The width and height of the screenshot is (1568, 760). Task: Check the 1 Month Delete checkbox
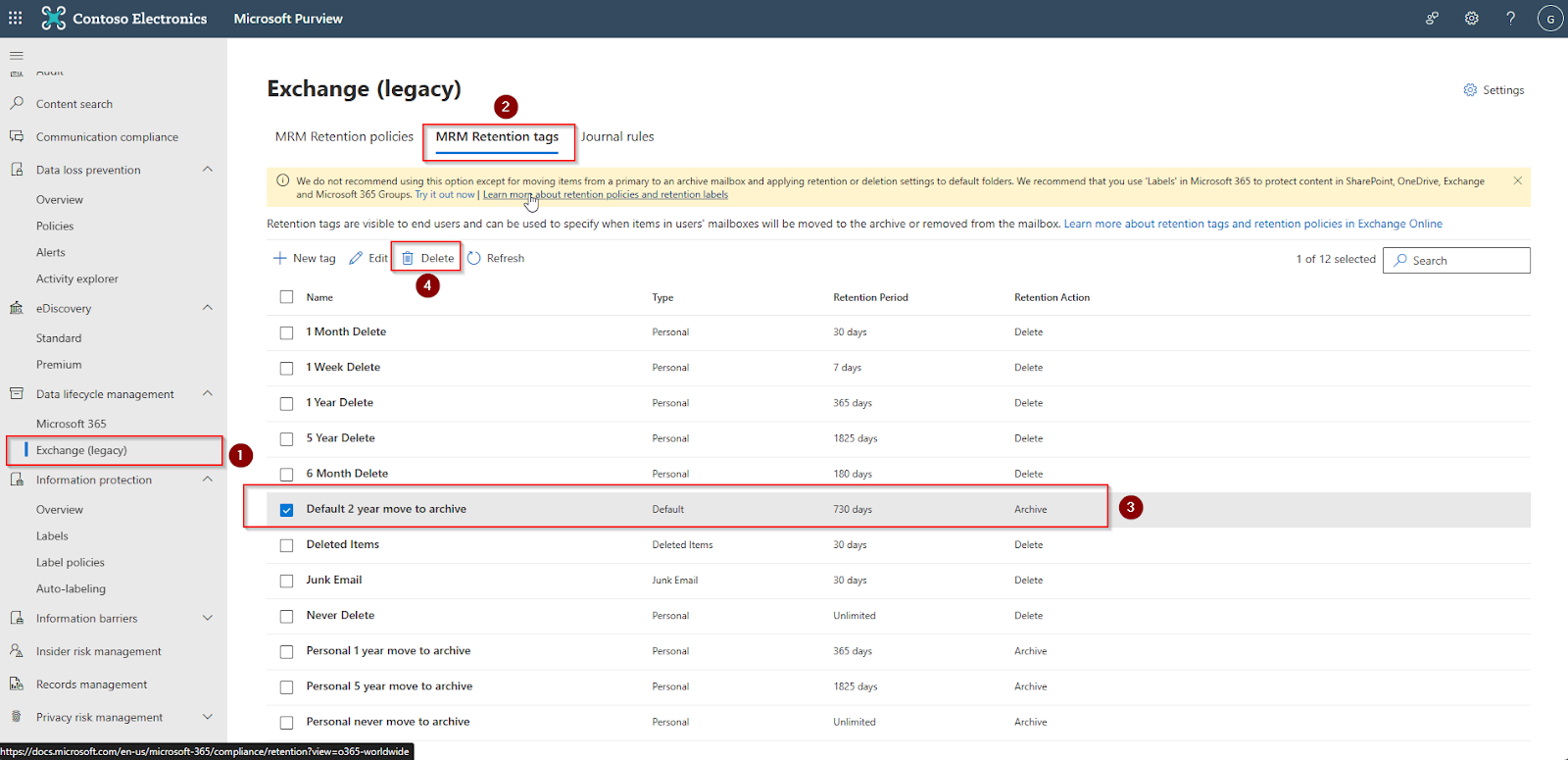(286, 332)
